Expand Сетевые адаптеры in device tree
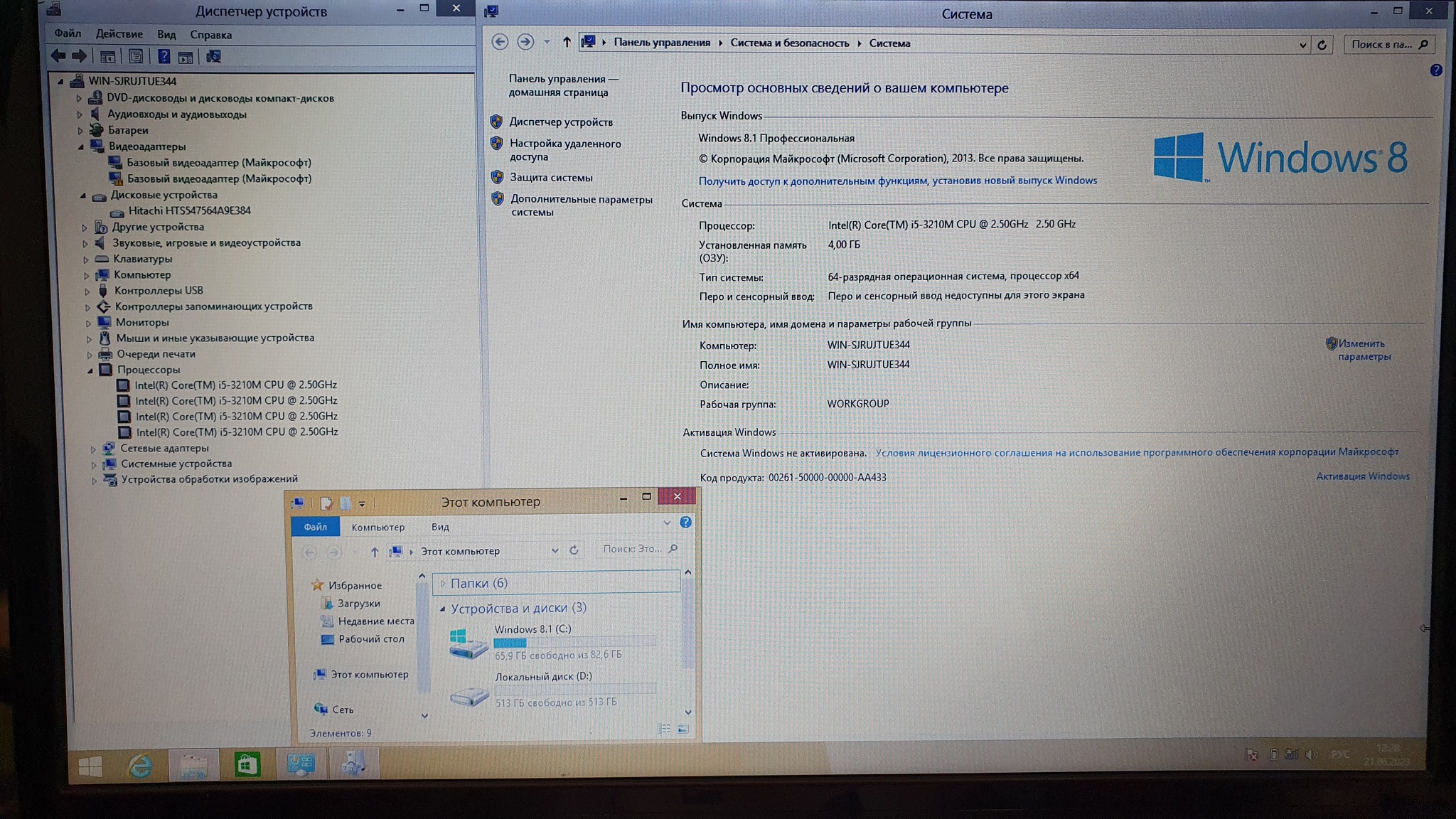Viewport: 1456px width, 819px height. pyautogui.click(x=93, y=449)
